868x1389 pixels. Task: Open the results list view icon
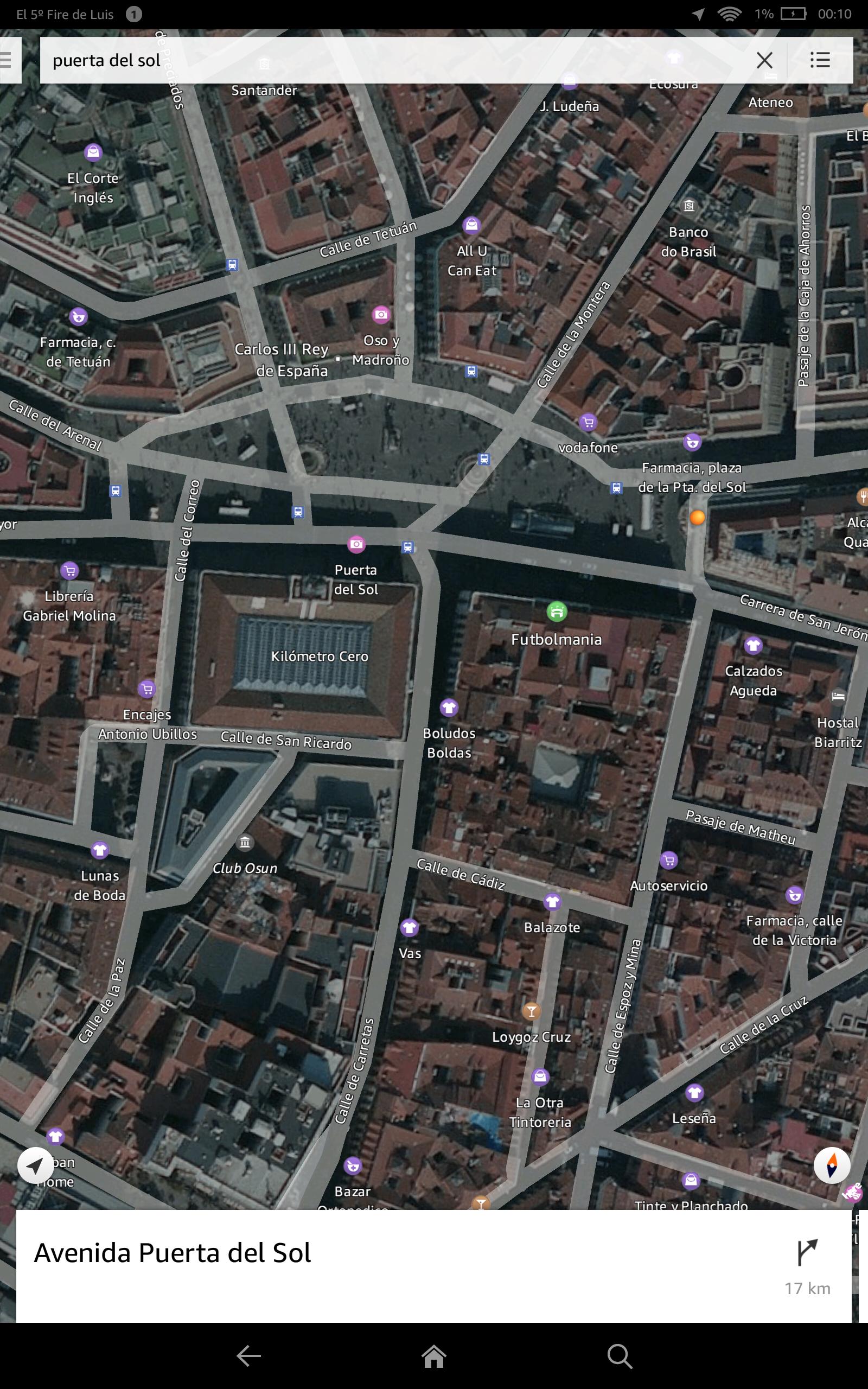[x=820, y=60]
